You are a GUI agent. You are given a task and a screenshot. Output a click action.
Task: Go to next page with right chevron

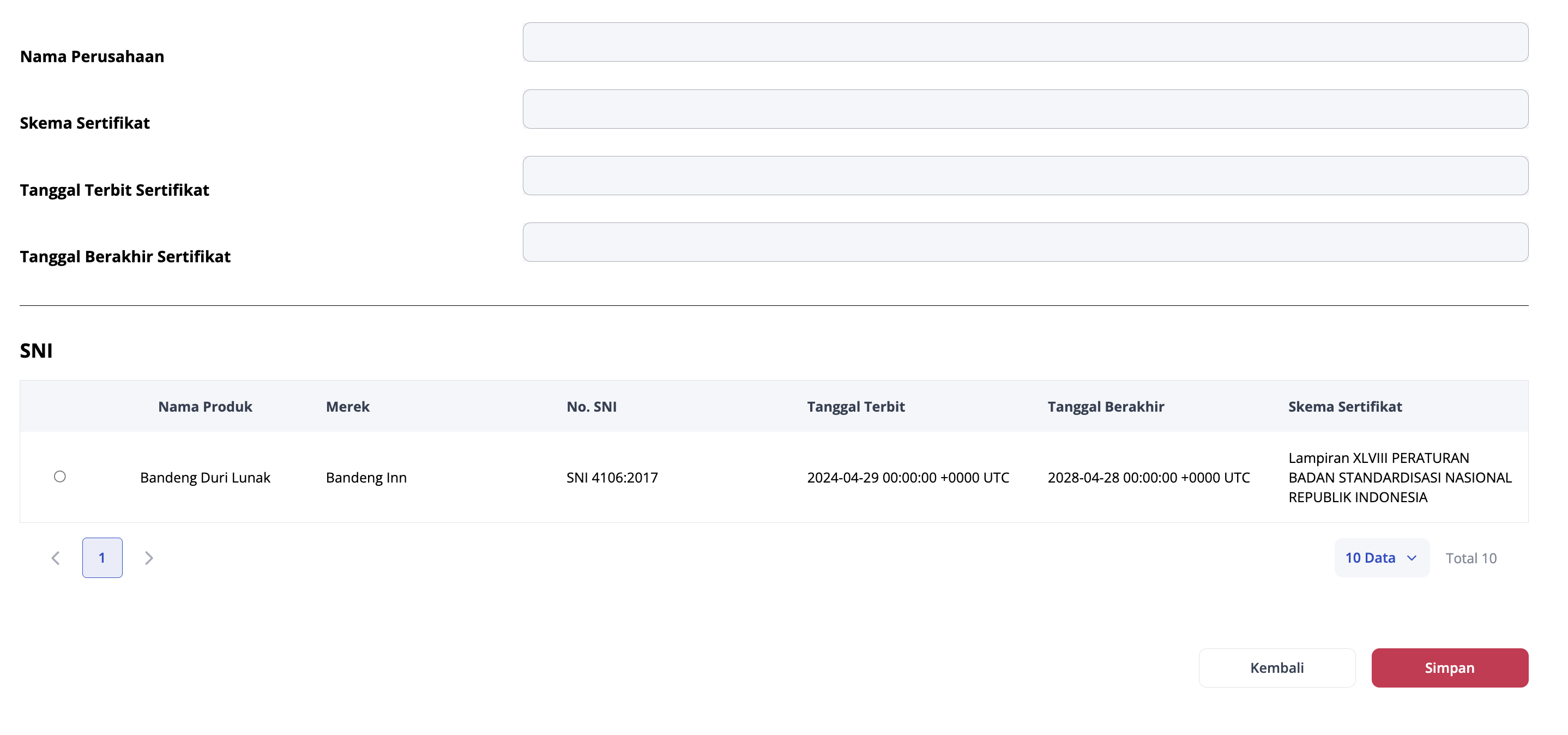(148, 558)
